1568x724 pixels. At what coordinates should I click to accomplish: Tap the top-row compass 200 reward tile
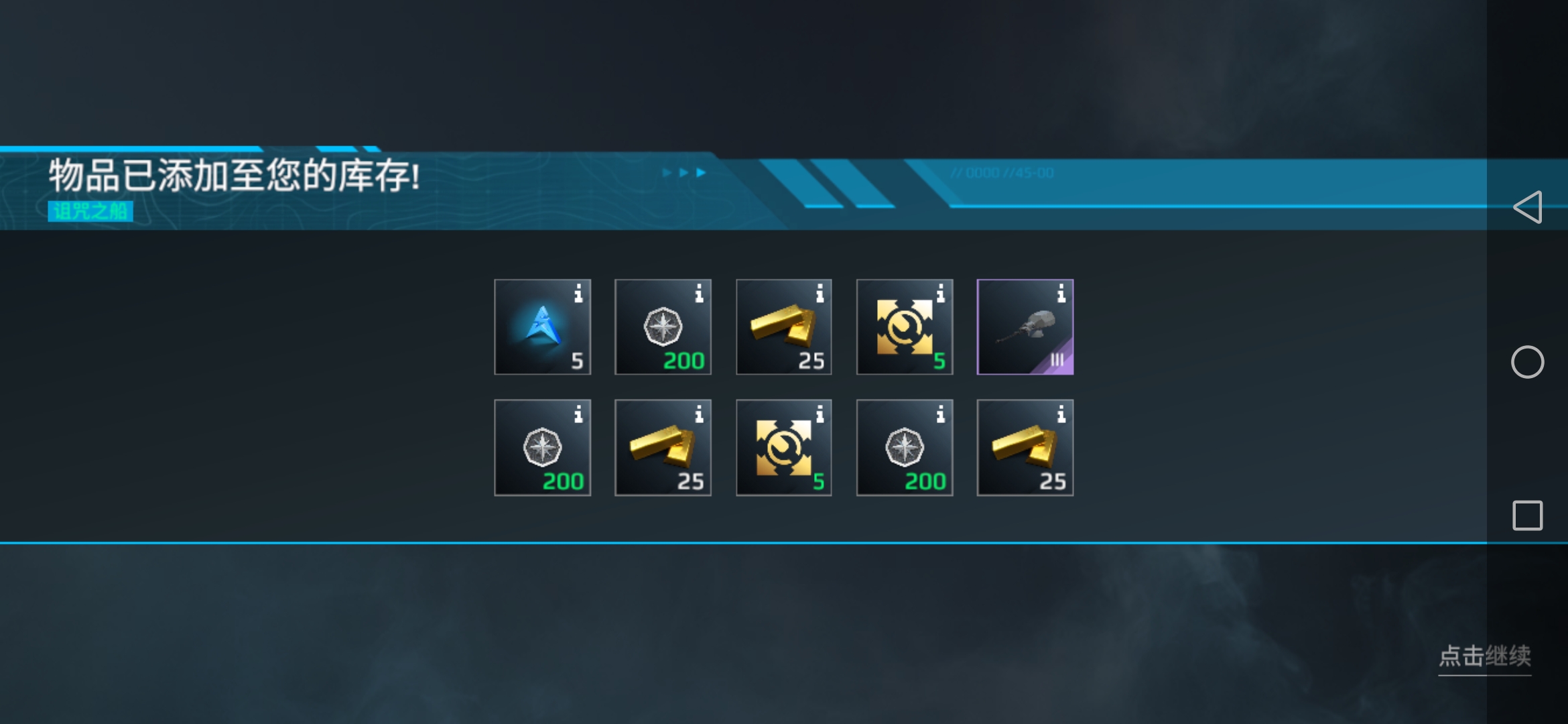coord(663,327)
